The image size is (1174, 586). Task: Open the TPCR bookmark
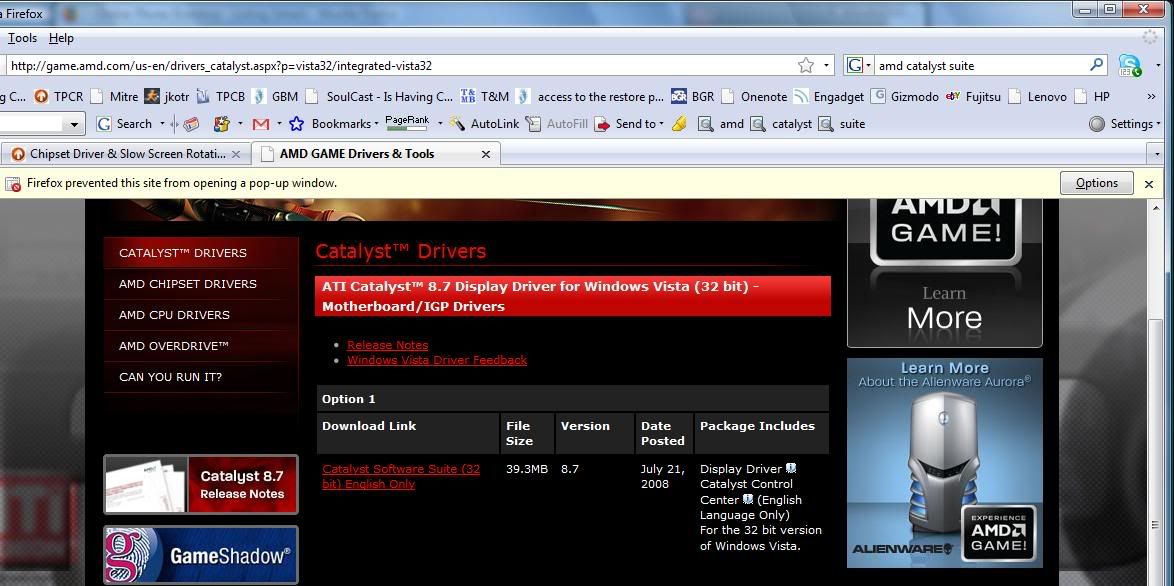(x=59, y=97)
